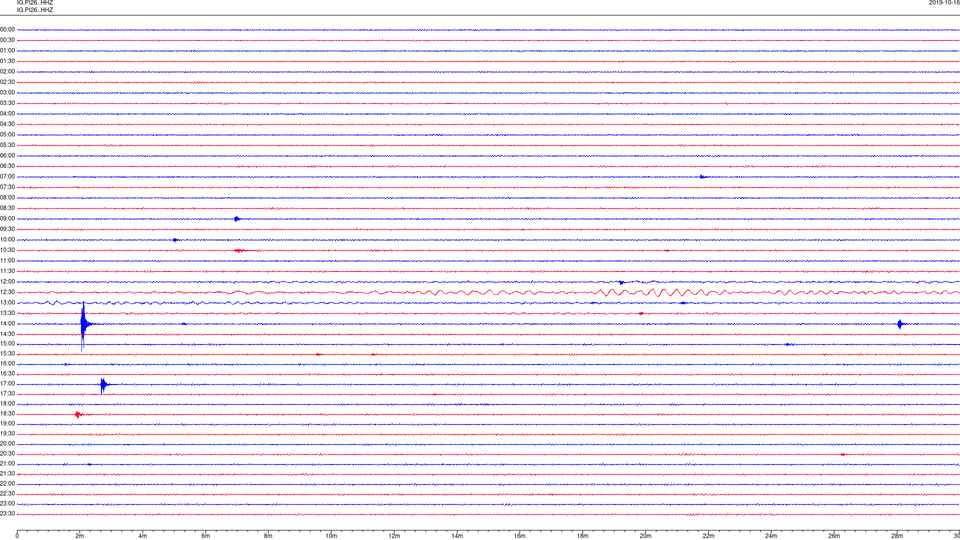Click the 03:30 time label
The image size is (960, 540).
(x=7, y=103)
